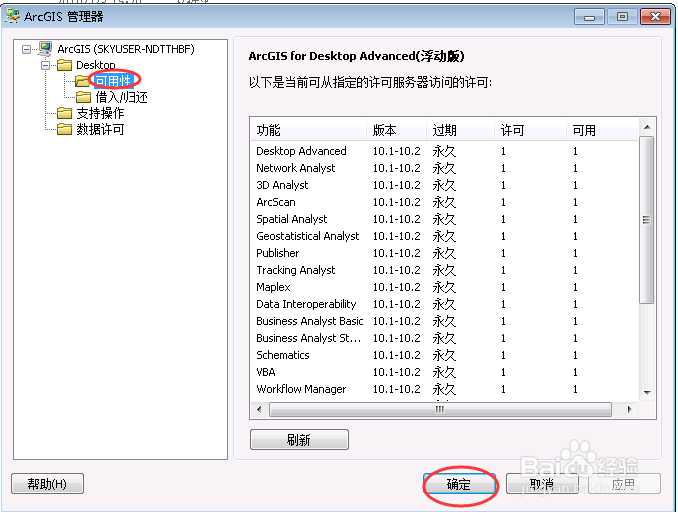The height and width of the screenshot is (512, 678).
Task: Open the 支持操作 tree item
Action: pyautogui.click(x=100, y=113)
